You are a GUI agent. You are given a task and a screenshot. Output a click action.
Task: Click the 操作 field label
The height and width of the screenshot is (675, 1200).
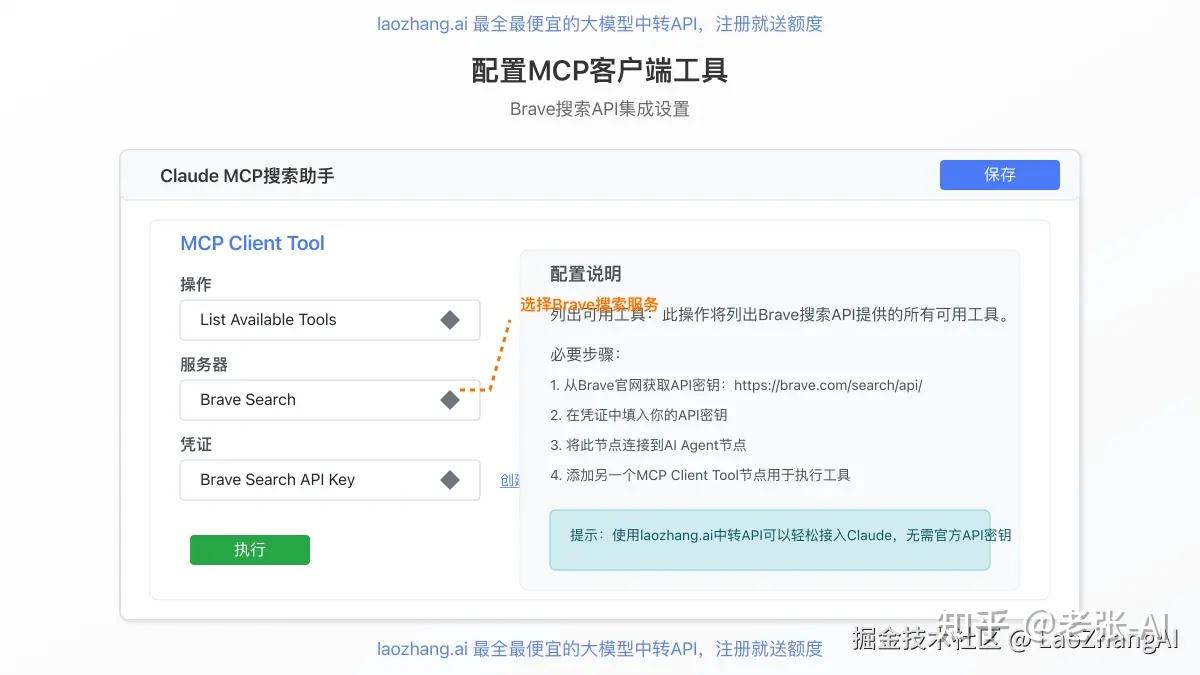[196, 284]
